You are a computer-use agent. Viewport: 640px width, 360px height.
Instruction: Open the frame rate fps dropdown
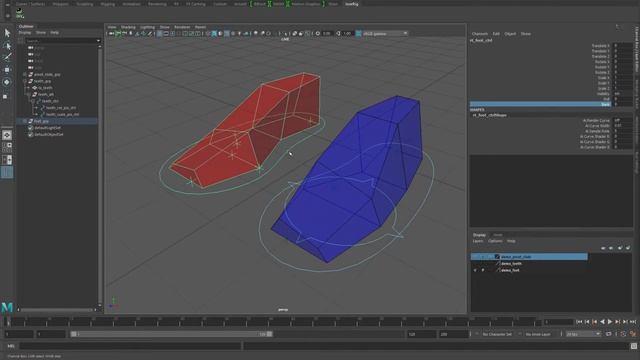tap(582, 334)
